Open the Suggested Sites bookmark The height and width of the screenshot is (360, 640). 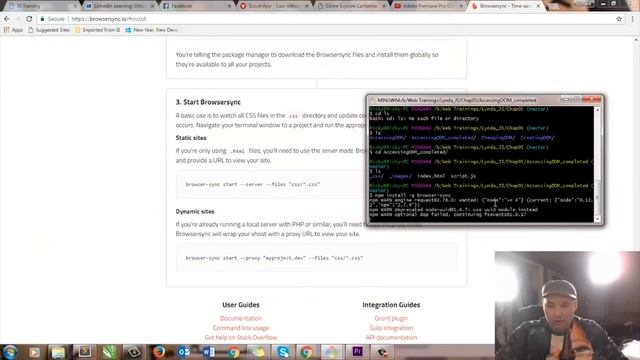pyautogui.click(x=49, y=30)
